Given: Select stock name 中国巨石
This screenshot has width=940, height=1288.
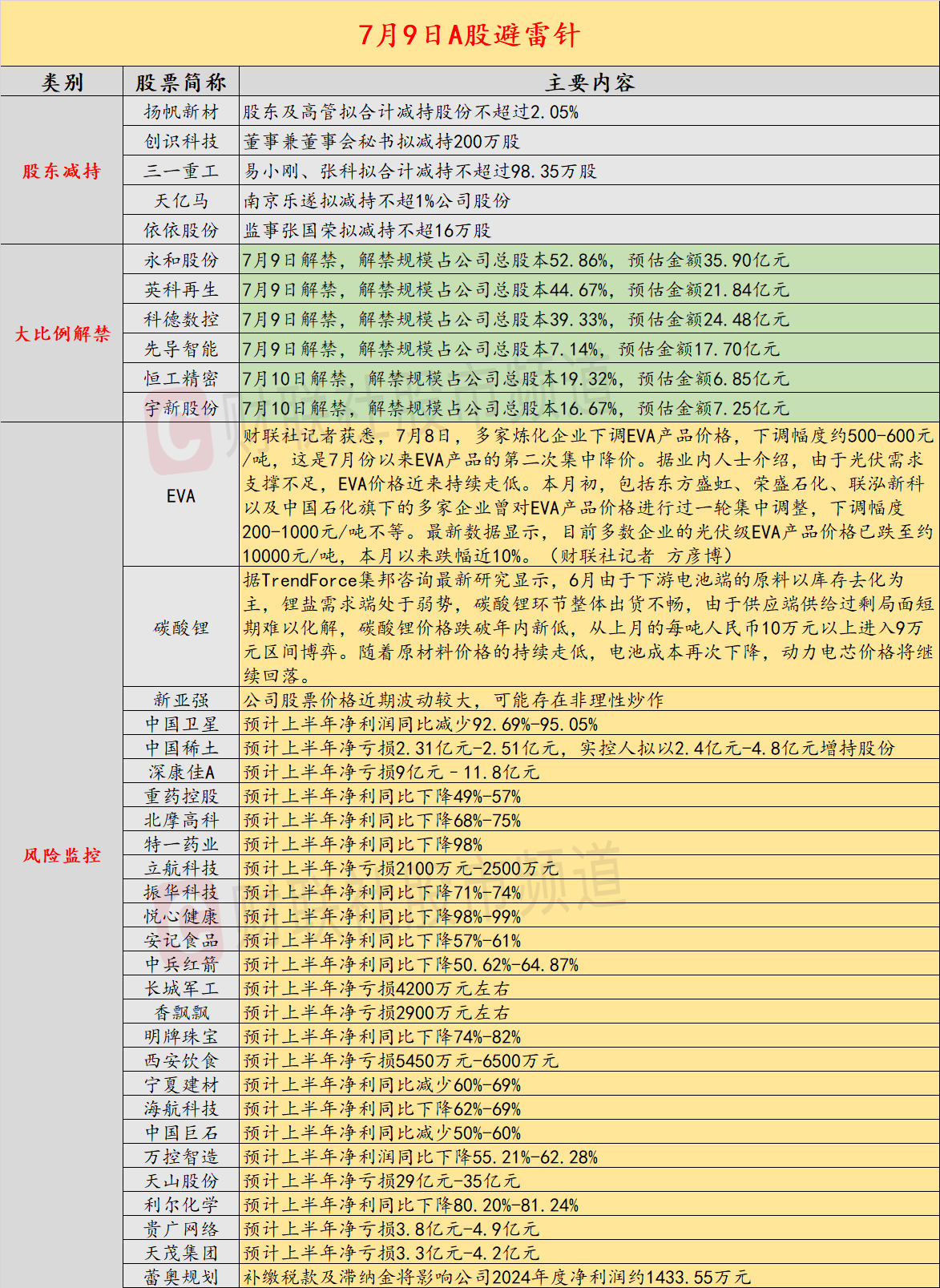Looking at the screenshot, I should click(181, 1133).
